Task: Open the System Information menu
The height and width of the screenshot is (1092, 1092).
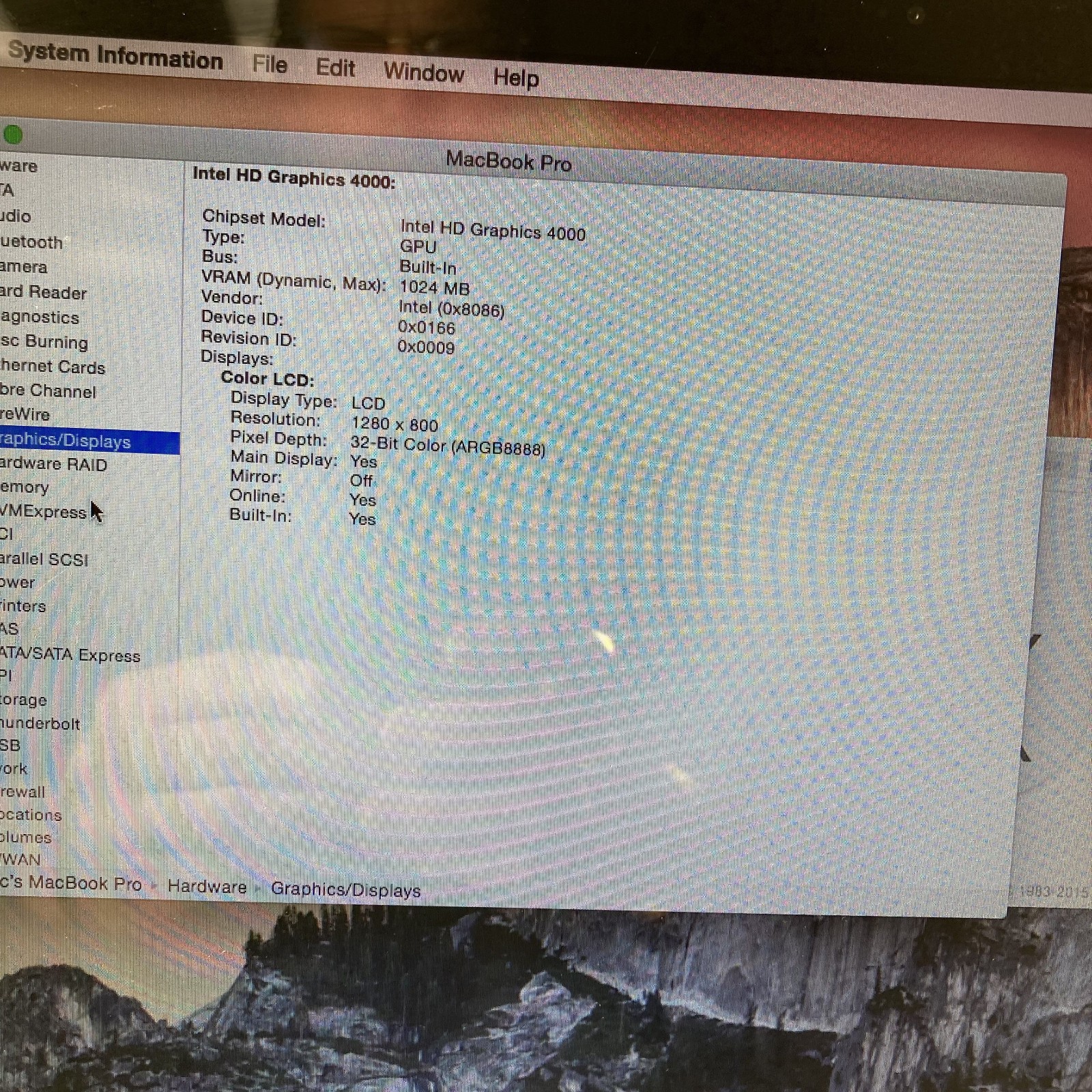Action: pos(115,56)
